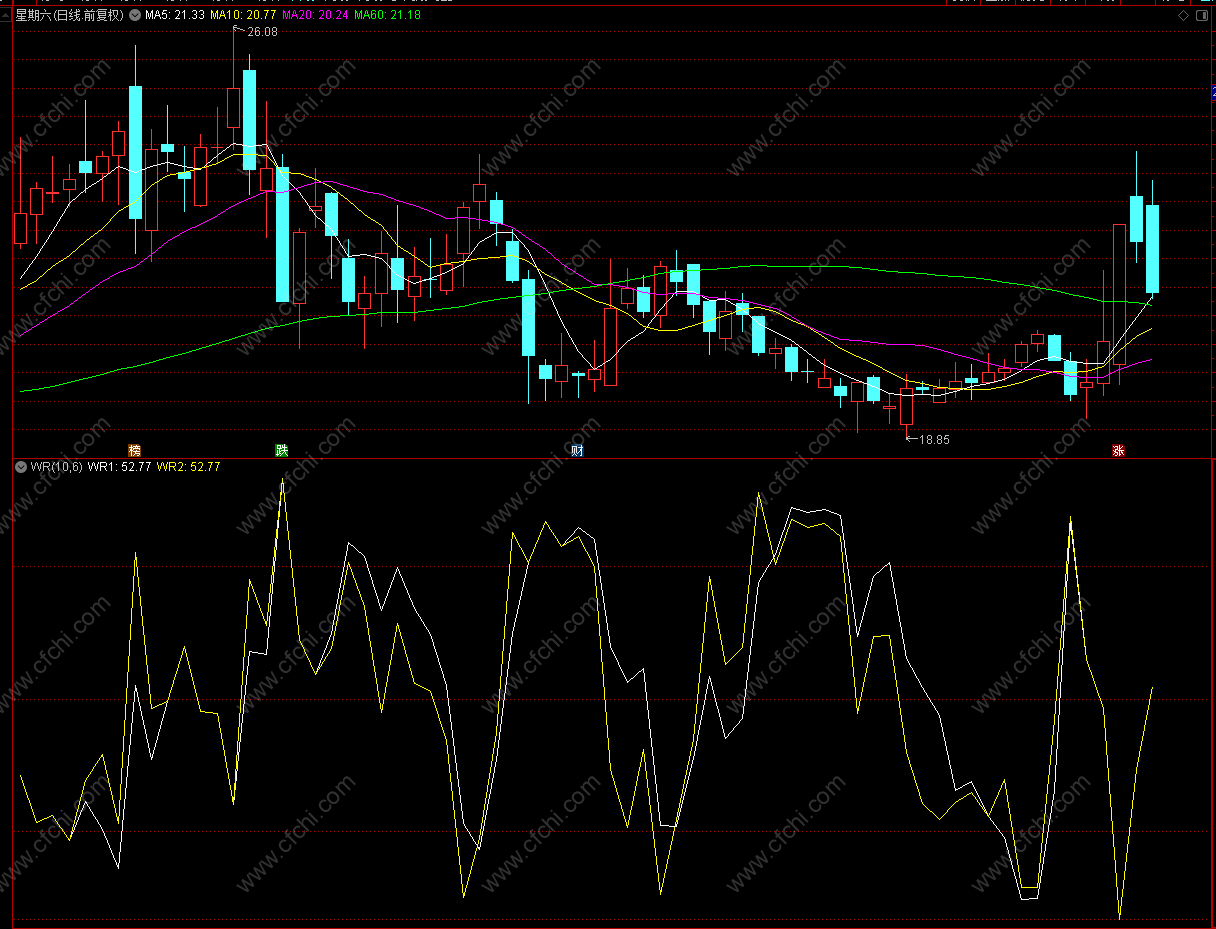Select the yellow WR2: 52.77 value

[x=189, y=466]
